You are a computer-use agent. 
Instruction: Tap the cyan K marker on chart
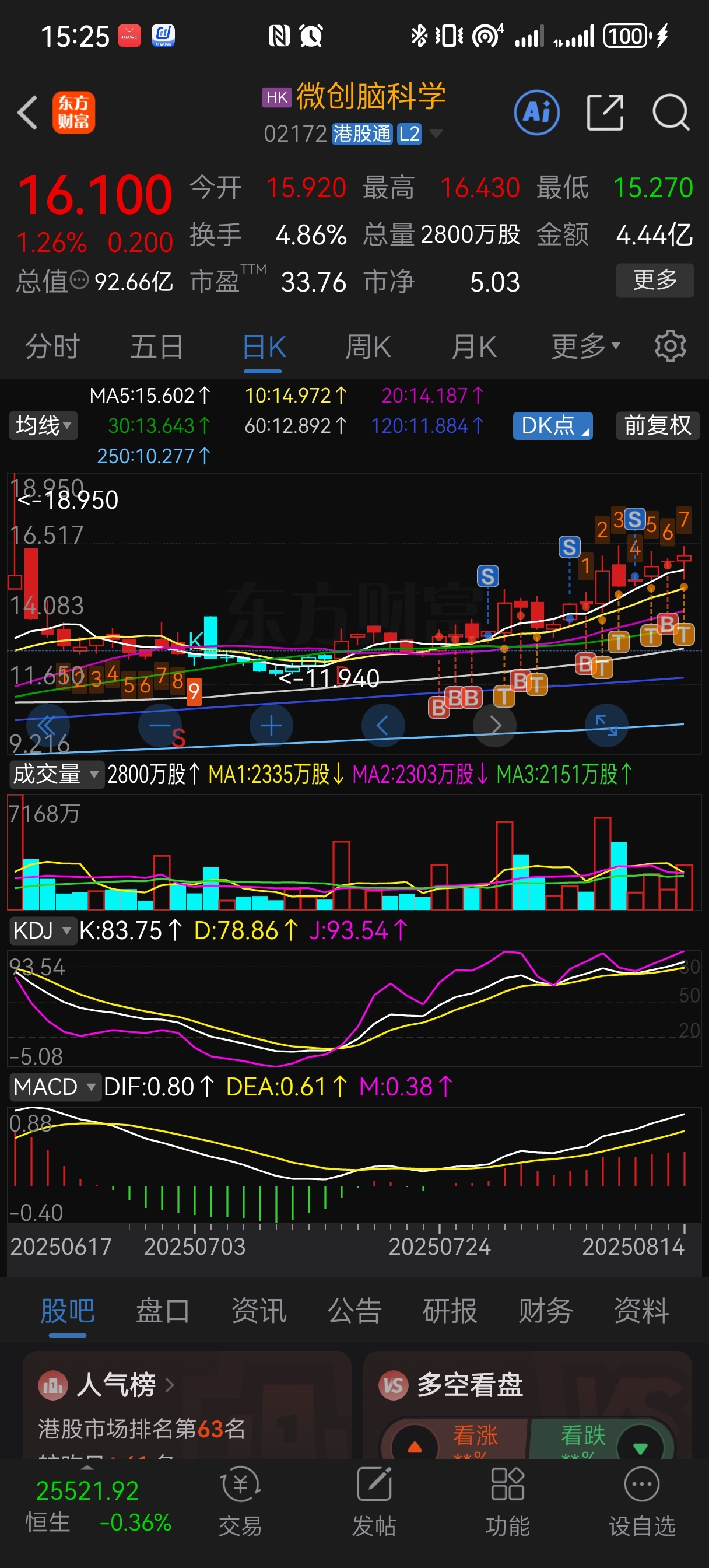coord(195,640)
